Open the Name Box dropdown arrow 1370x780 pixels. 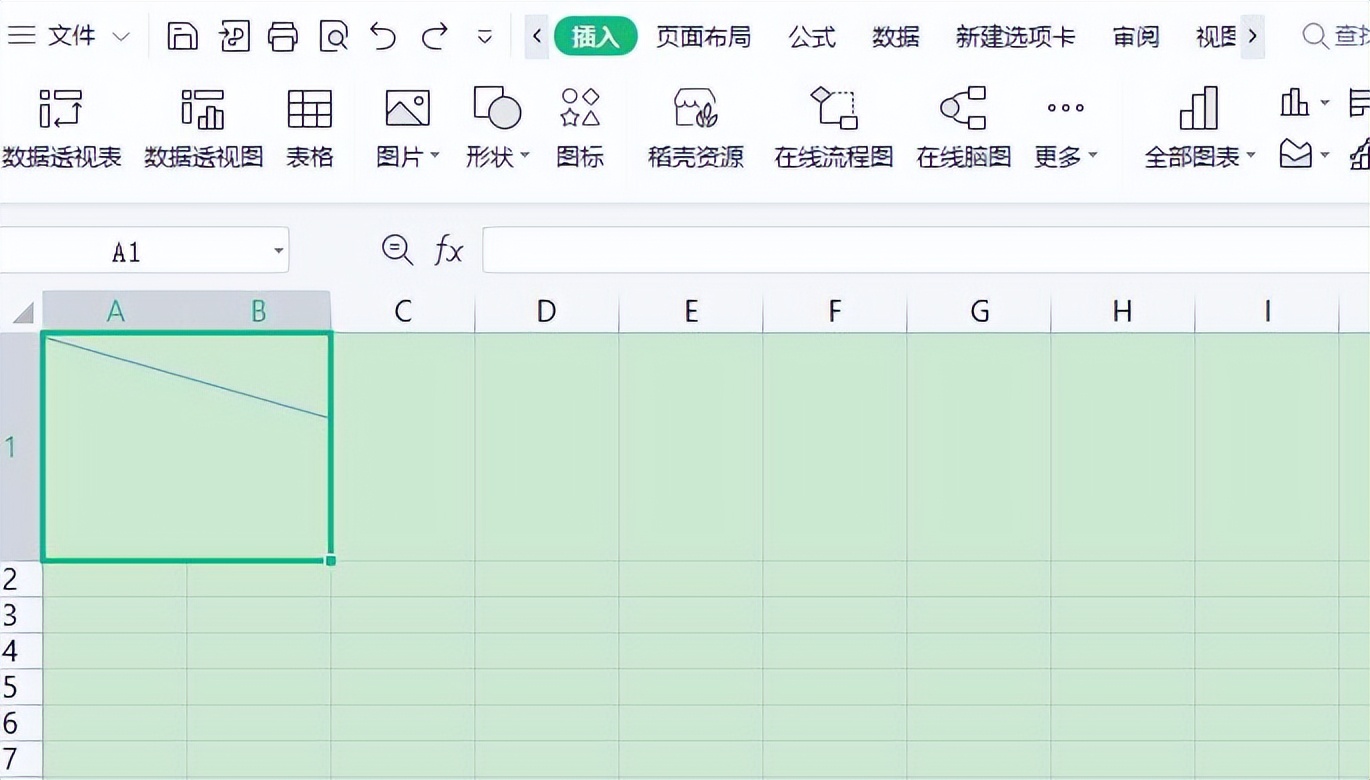tap(277, 251)
